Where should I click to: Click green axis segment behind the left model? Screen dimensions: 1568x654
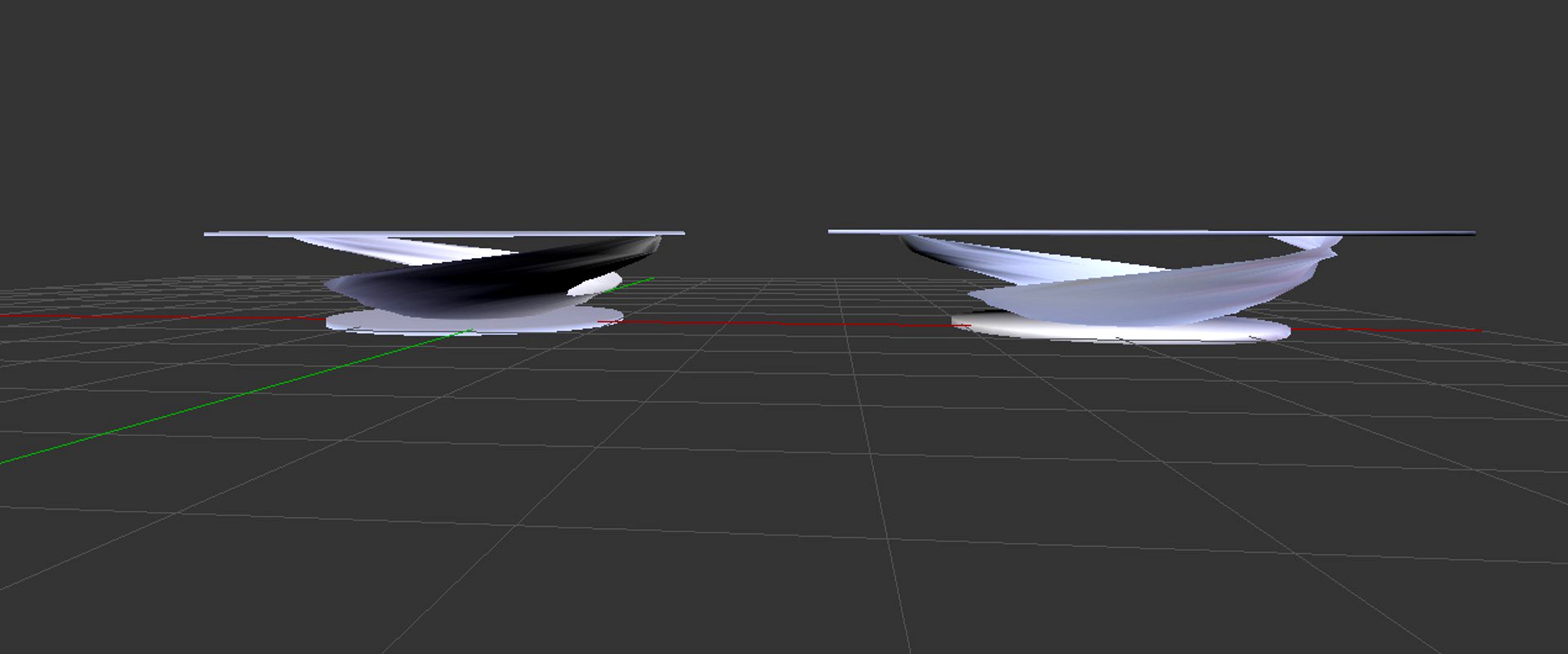[637, 282]
